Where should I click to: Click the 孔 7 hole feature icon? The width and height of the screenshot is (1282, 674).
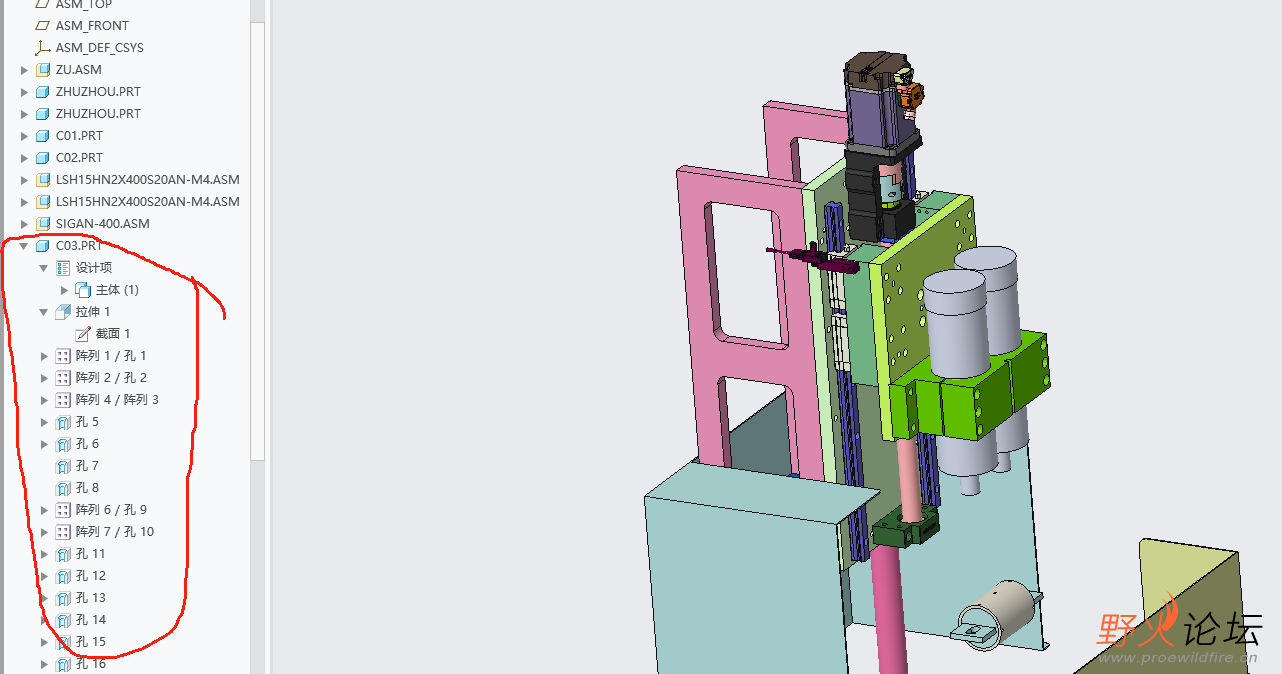(x=63, y=466)
